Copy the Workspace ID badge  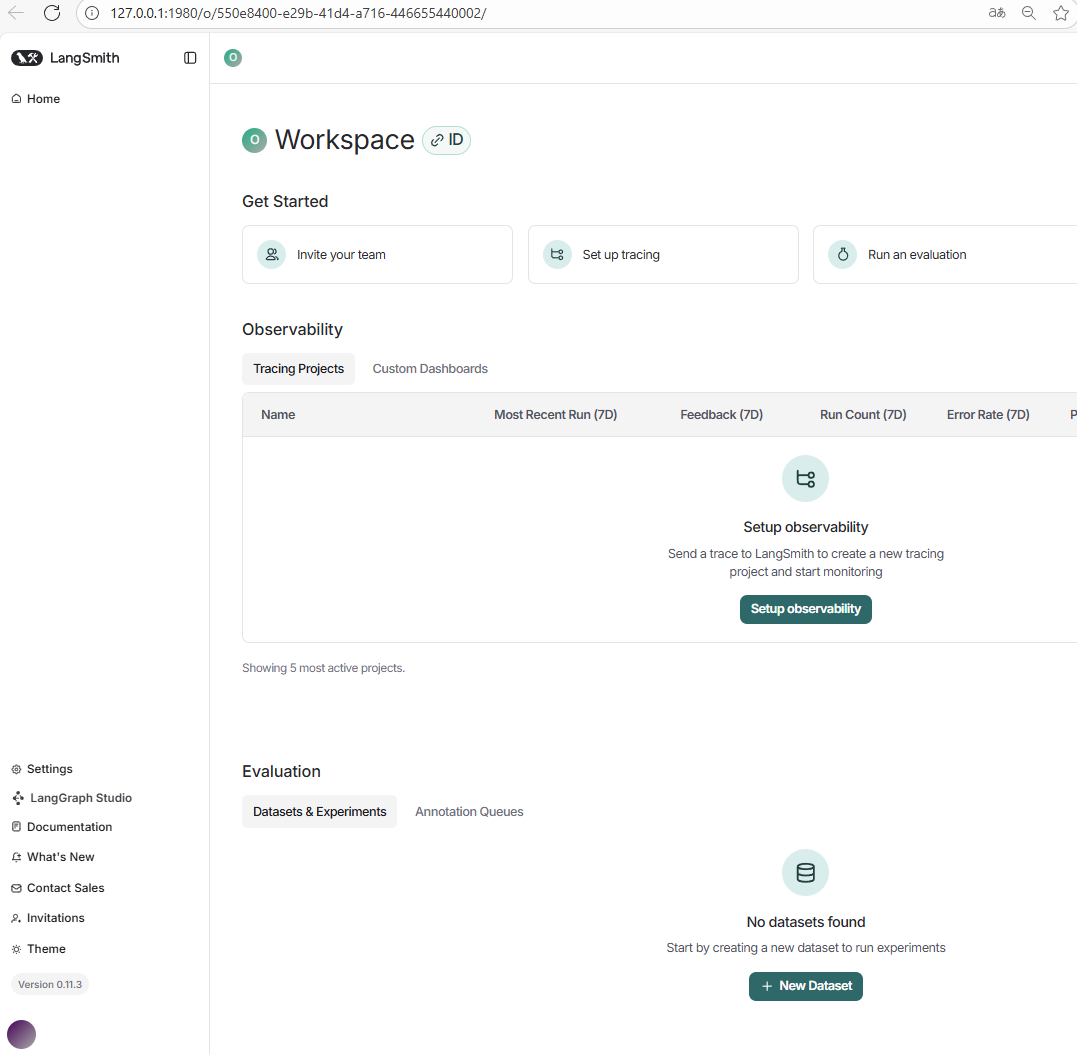tap(446, 140)
